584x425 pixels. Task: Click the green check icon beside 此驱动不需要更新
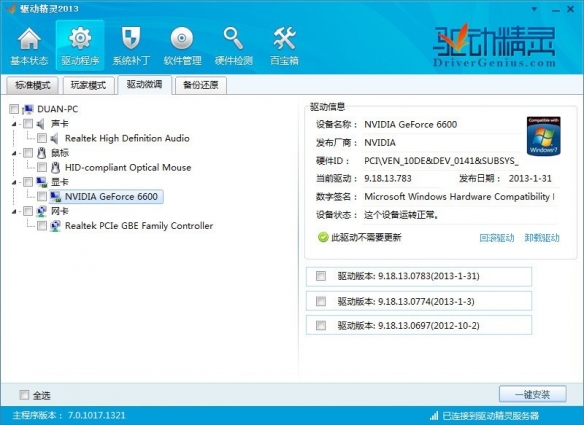[x=323, y=237]
